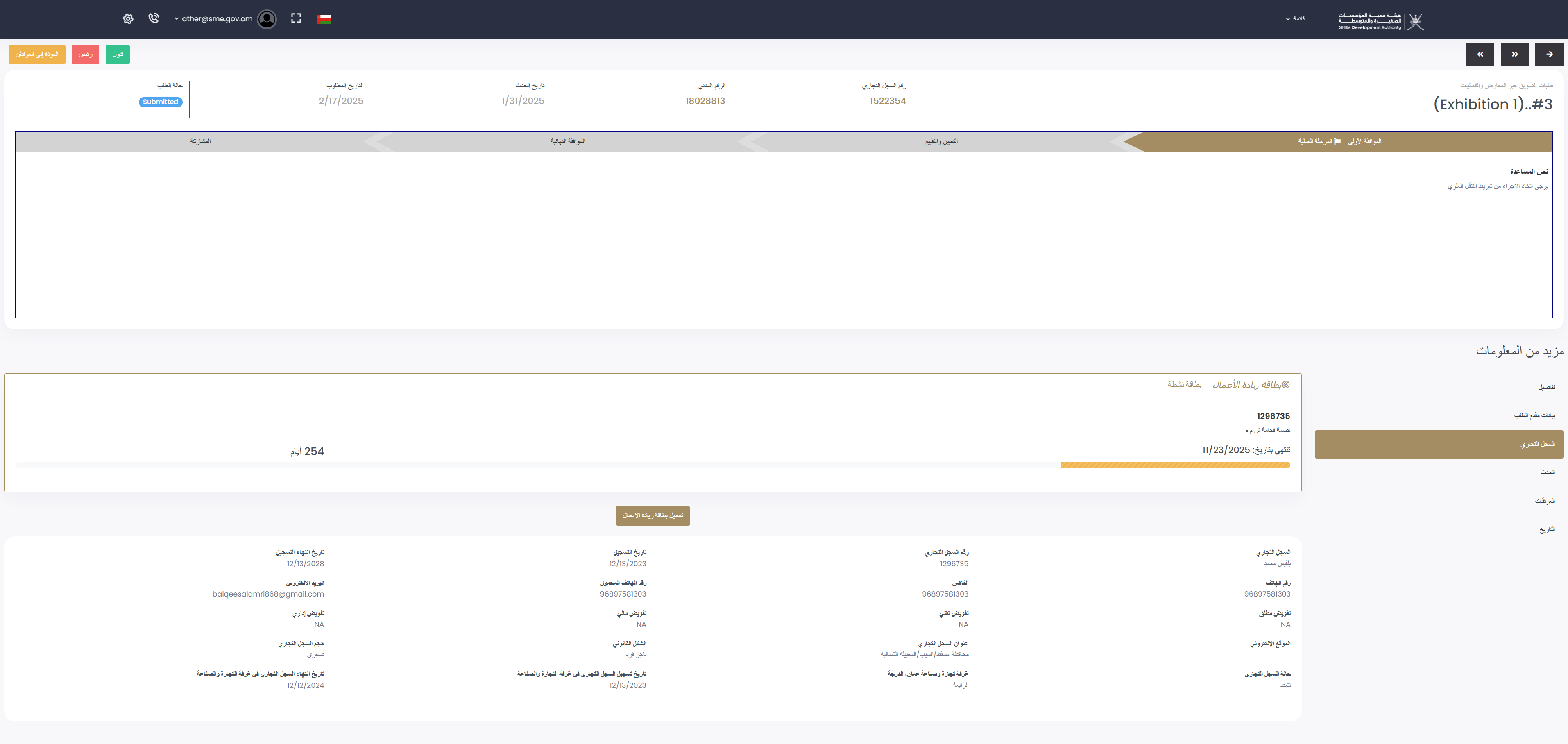The height and width of the screenshot is (744, 1568).
Task: Click the تحميل بطاقة ريادة الأعمال button
Action: [652, 515]
